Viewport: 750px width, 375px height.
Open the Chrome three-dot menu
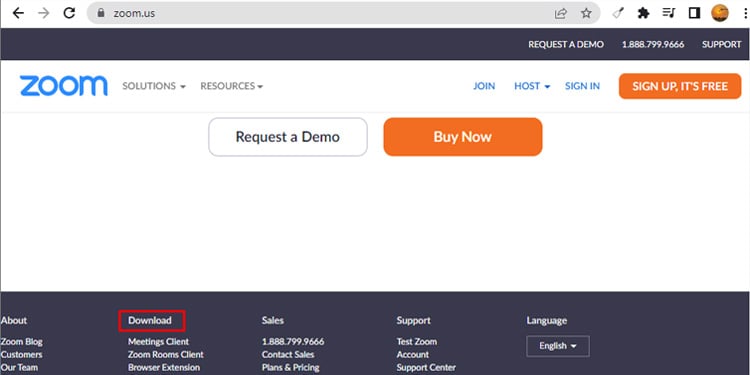[745, 13]
